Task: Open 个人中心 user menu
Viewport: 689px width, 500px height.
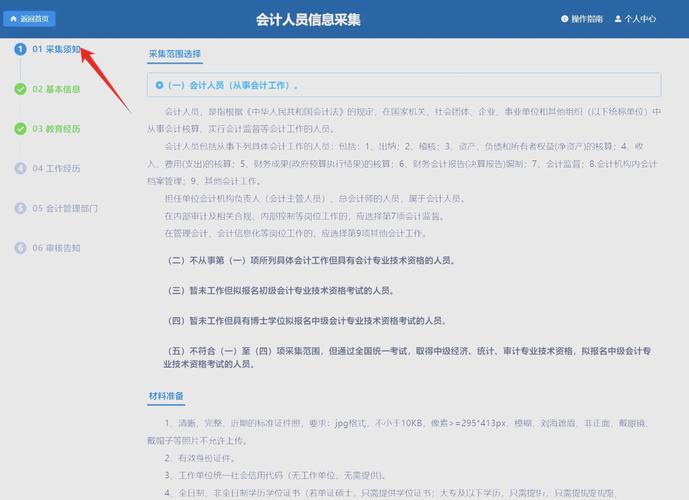Action: click(635, 19)
